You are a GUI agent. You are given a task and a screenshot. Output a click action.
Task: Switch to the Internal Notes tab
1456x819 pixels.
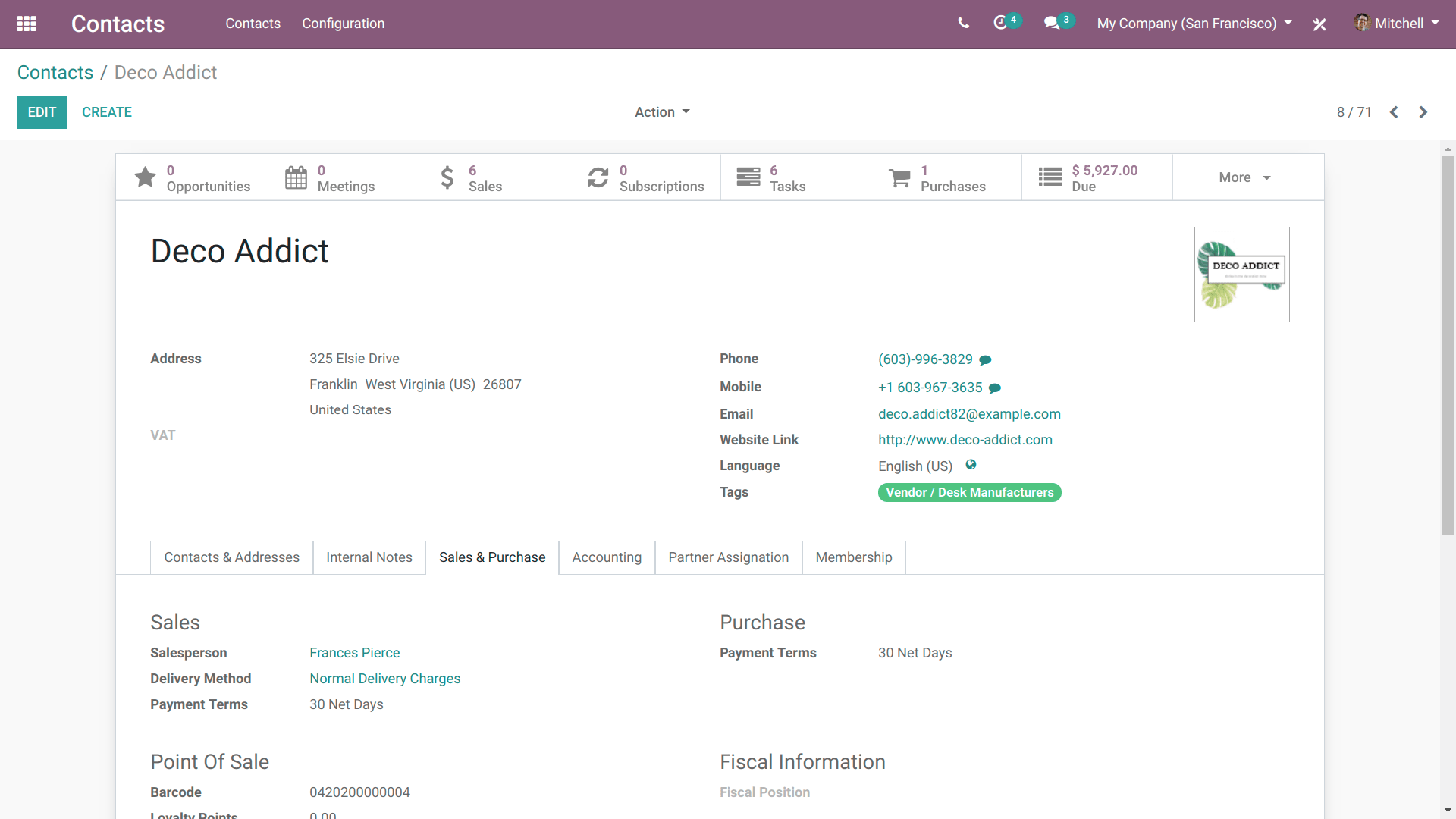coord(369,558)
